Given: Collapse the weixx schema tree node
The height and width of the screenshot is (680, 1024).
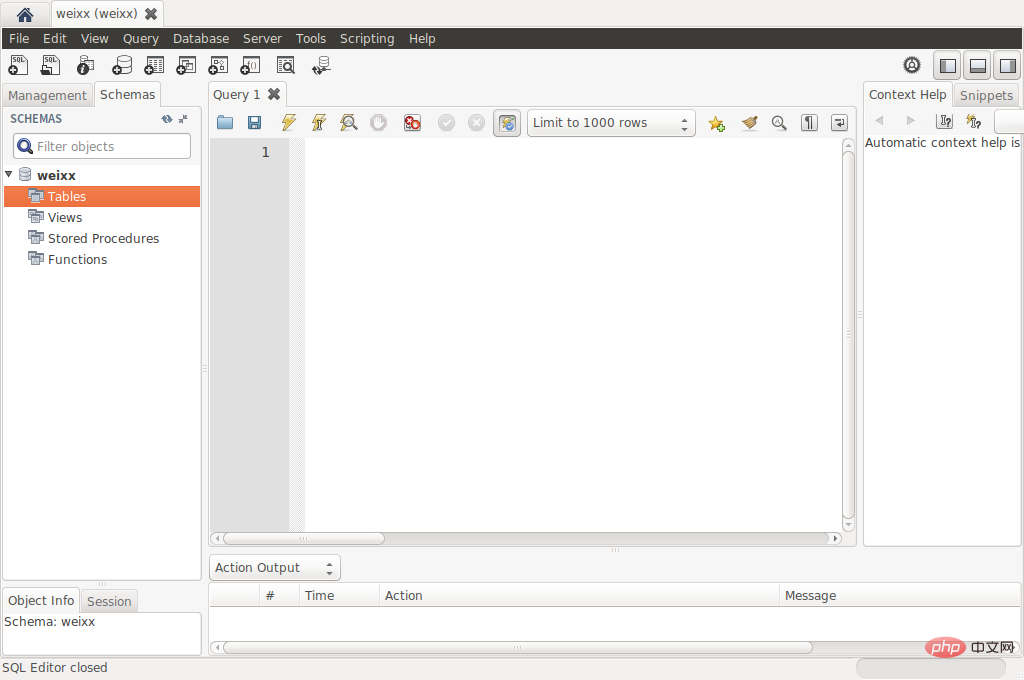Looking at the screenshot, I should [9, 175].
